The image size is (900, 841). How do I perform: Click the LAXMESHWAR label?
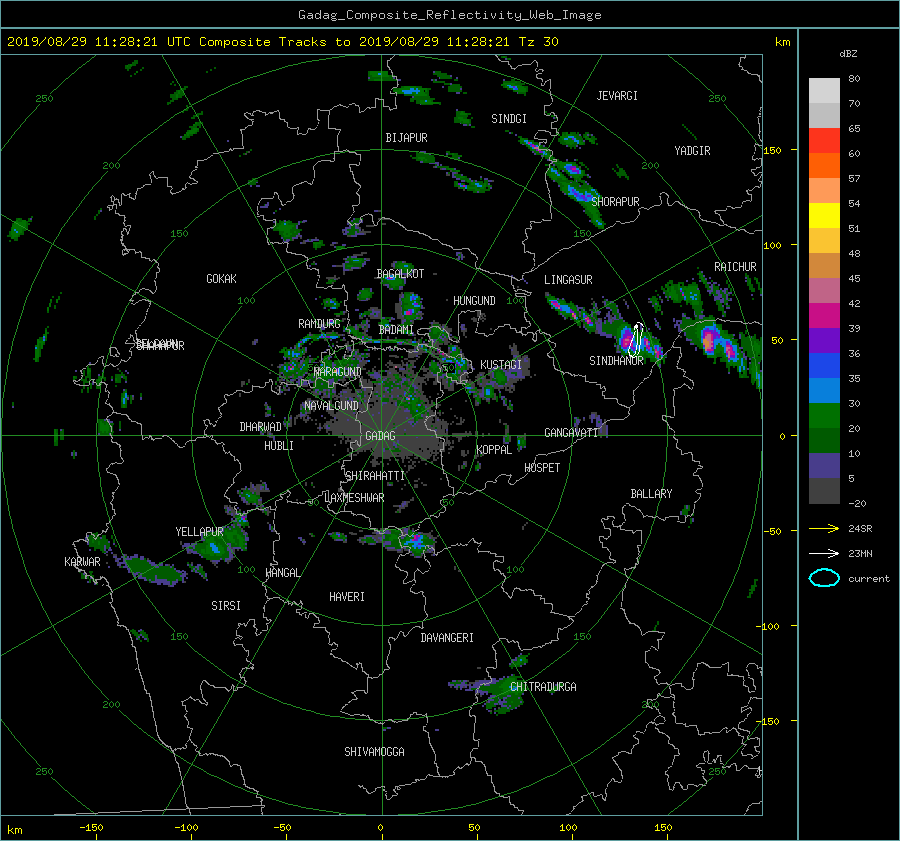(354, 498)
